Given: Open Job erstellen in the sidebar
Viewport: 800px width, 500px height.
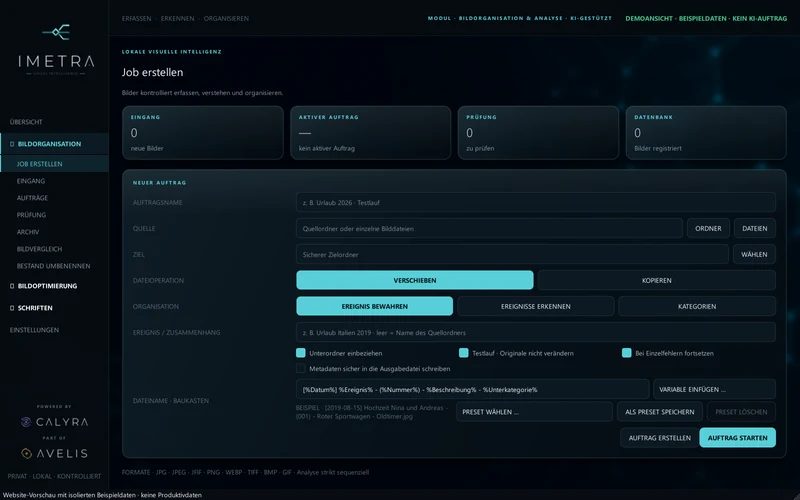Looking at the screenshot, I should pos(54,164).
